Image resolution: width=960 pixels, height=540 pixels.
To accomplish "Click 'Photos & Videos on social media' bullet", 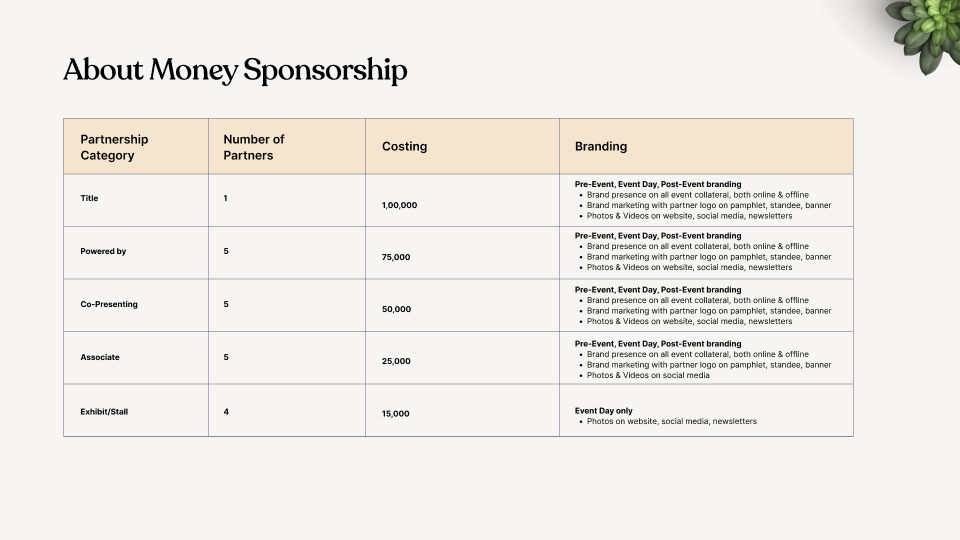I will (648, 375).
